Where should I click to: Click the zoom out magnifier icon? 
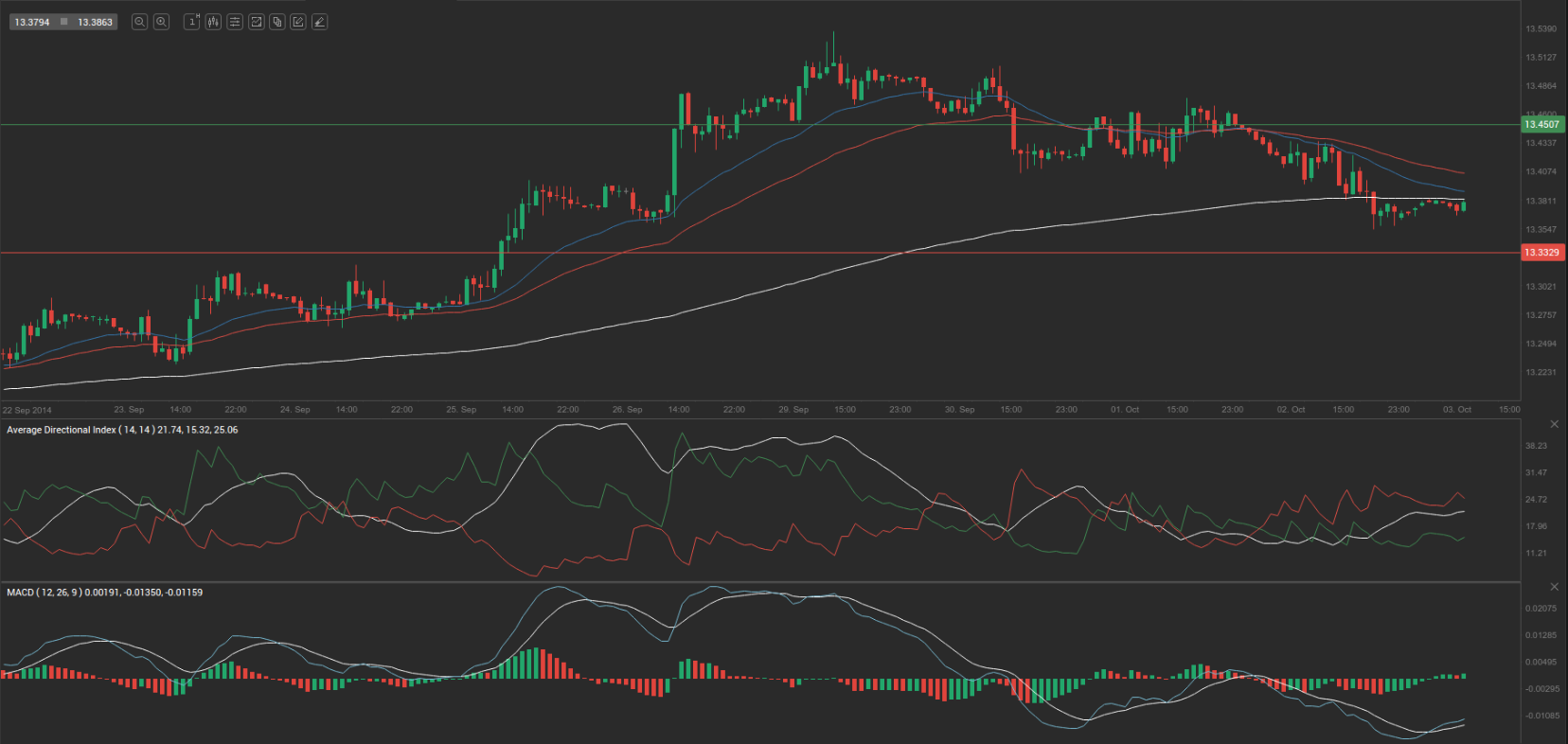tap(139, 22)
